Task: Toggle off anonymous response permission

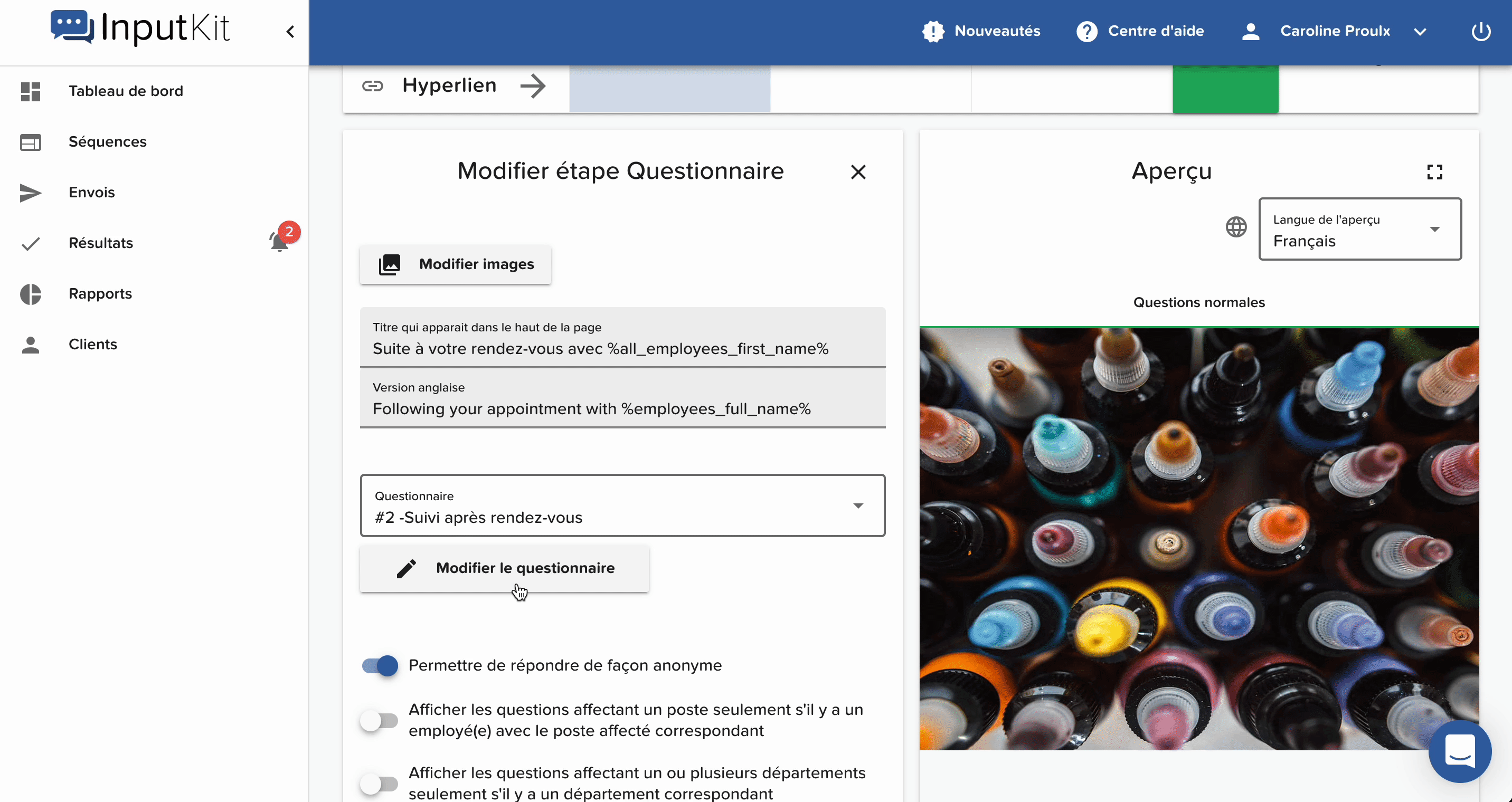Action: tap(380, 666)
